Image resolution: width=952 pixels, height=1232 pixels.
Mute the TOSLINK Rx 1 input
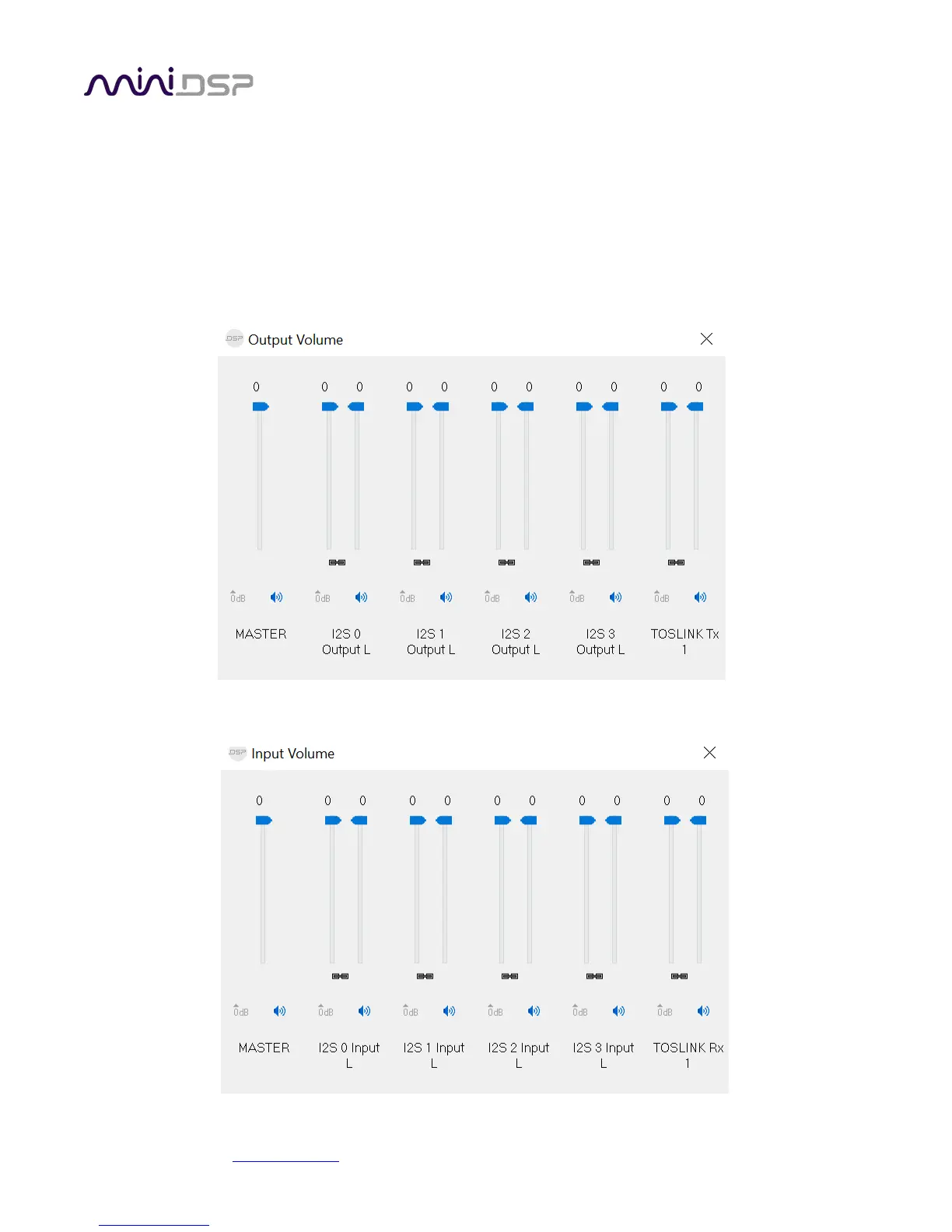(x=703, y=1011)
